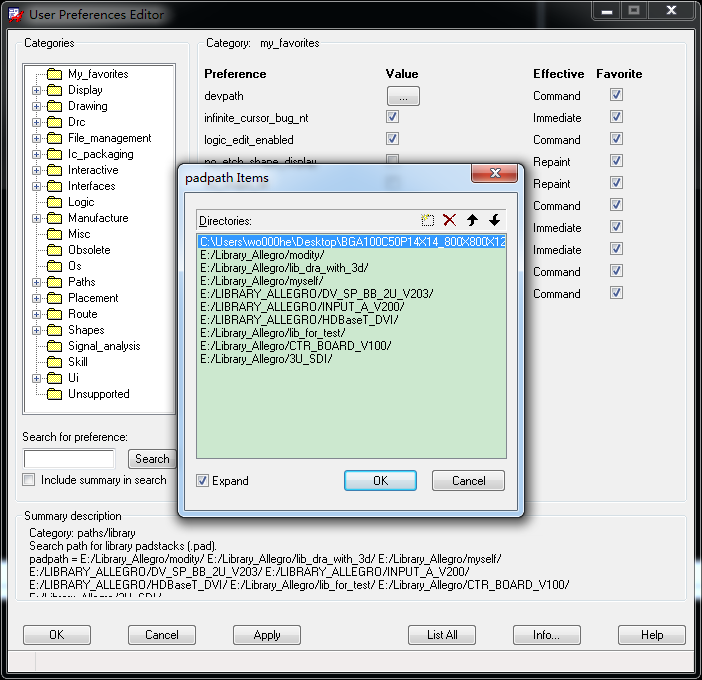Click the Shapes folder icon
The height and width of the screenshot is (680, 702).
tap(55, 330)
